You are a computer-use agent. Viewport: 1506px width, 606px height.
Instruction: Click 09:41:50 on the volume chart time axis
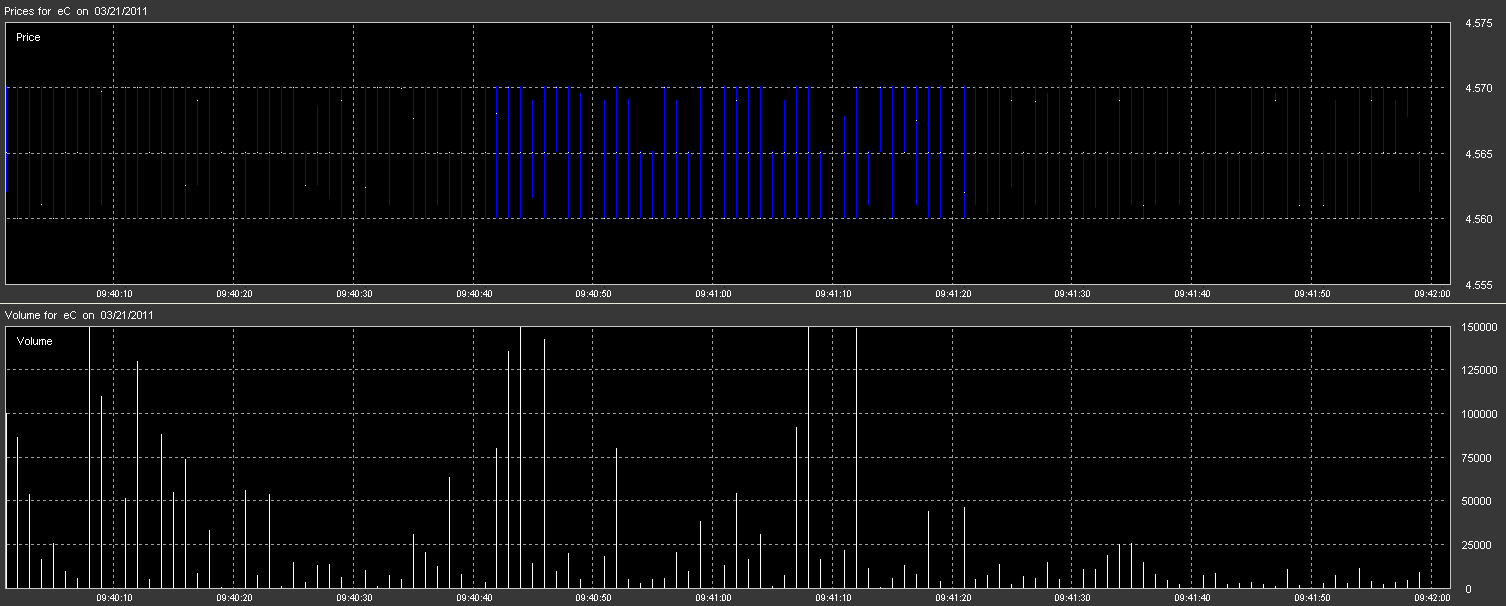(x=1312, y=598)
